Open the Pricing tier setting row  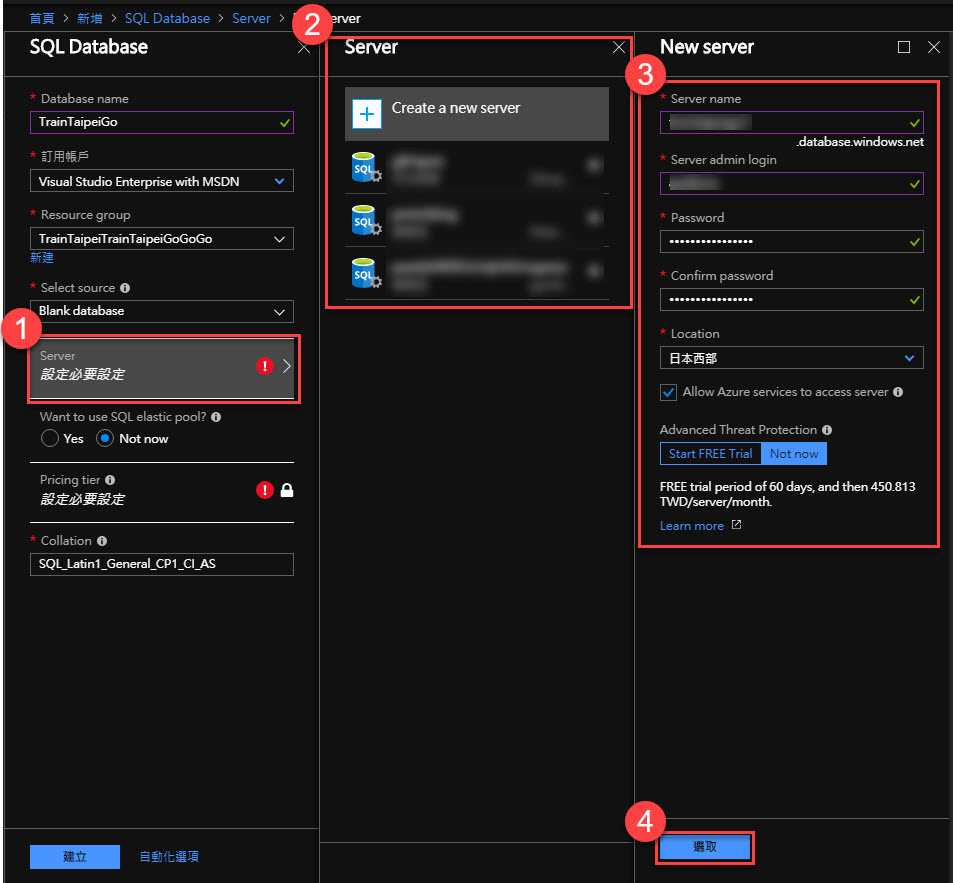pyautogui.click(x=162, y=491)
